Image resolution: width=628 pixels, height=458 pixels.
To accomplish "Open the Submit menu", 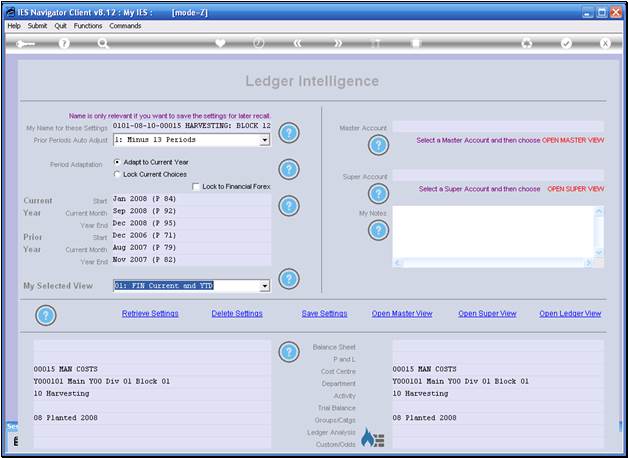I will point(37,26).
